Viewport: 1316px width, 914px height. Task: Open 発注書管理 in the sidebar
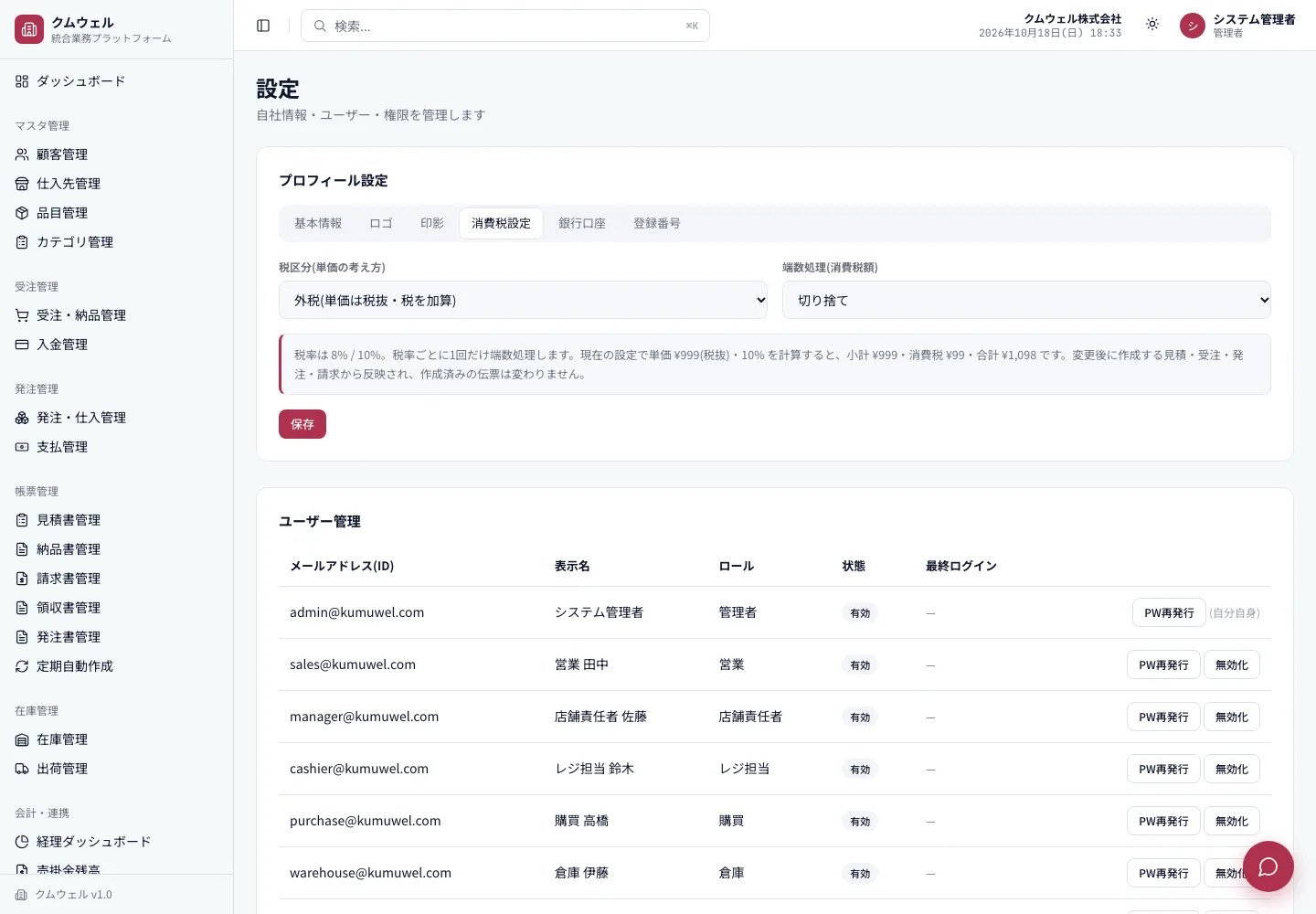click(x=116, y=637)
